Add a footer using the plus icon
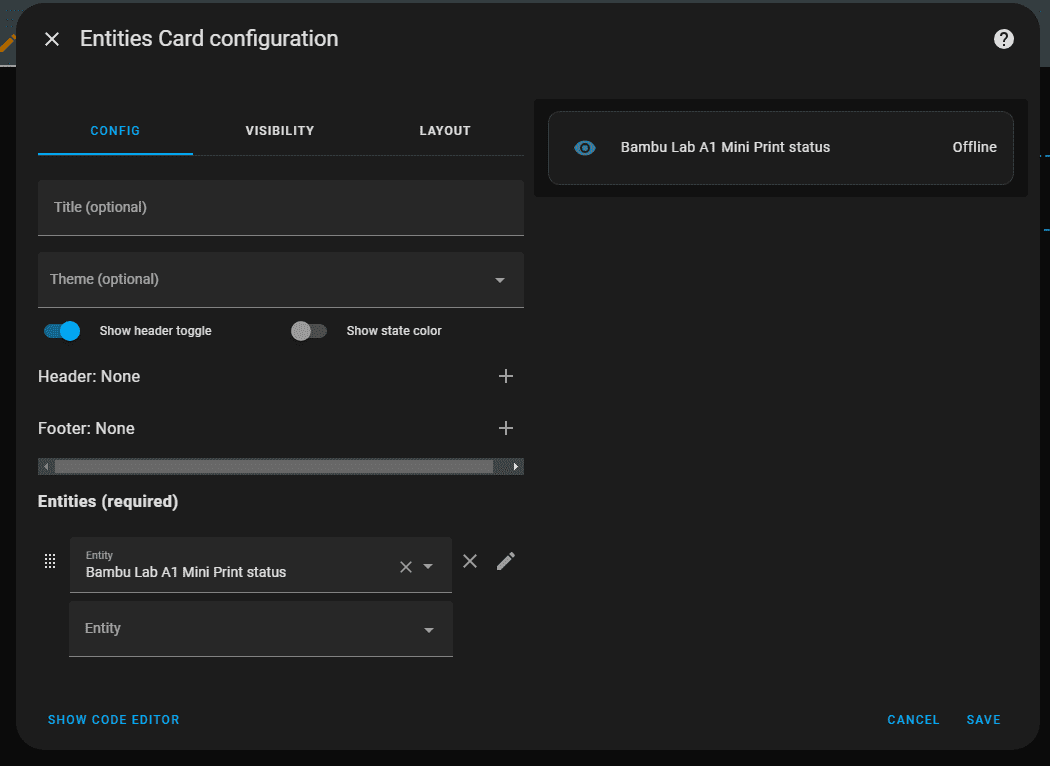 (506, 428)
